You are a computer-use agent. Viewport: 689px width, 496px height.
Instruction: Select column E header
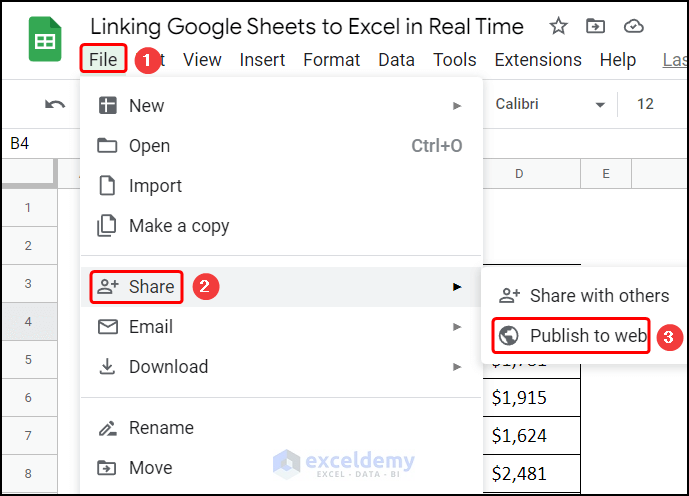(x=606, y=174)
